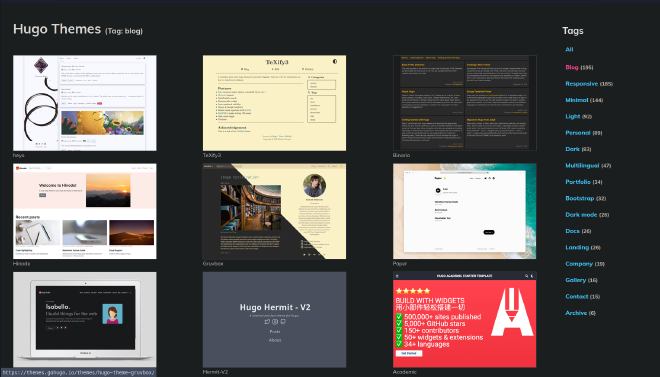Click the TeXify3 caption under its thumbnail
Image resolution: width=660 pixels, height=377 pixels.
212,155
